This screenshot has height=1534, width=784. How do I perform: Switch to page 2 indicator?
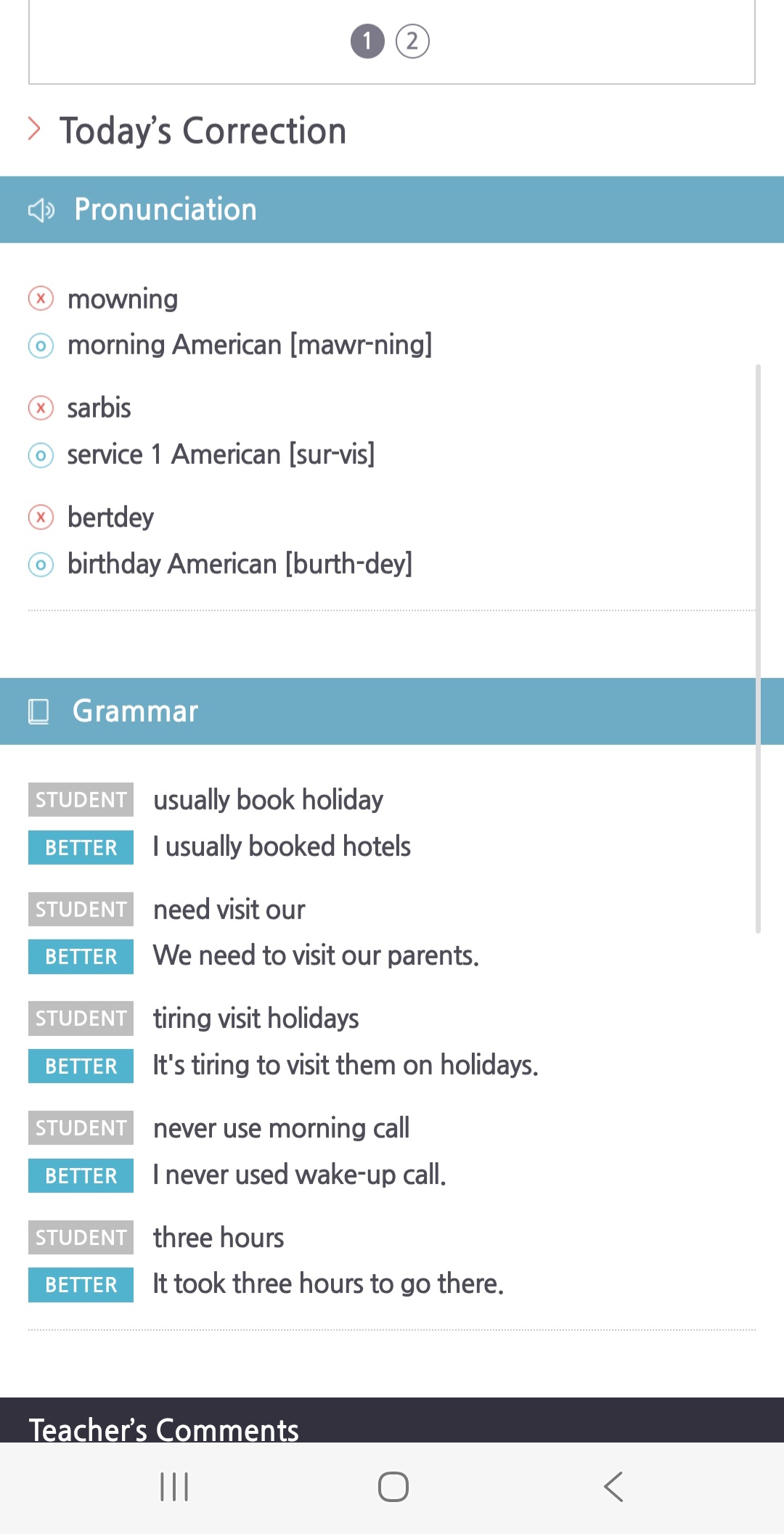412,41
